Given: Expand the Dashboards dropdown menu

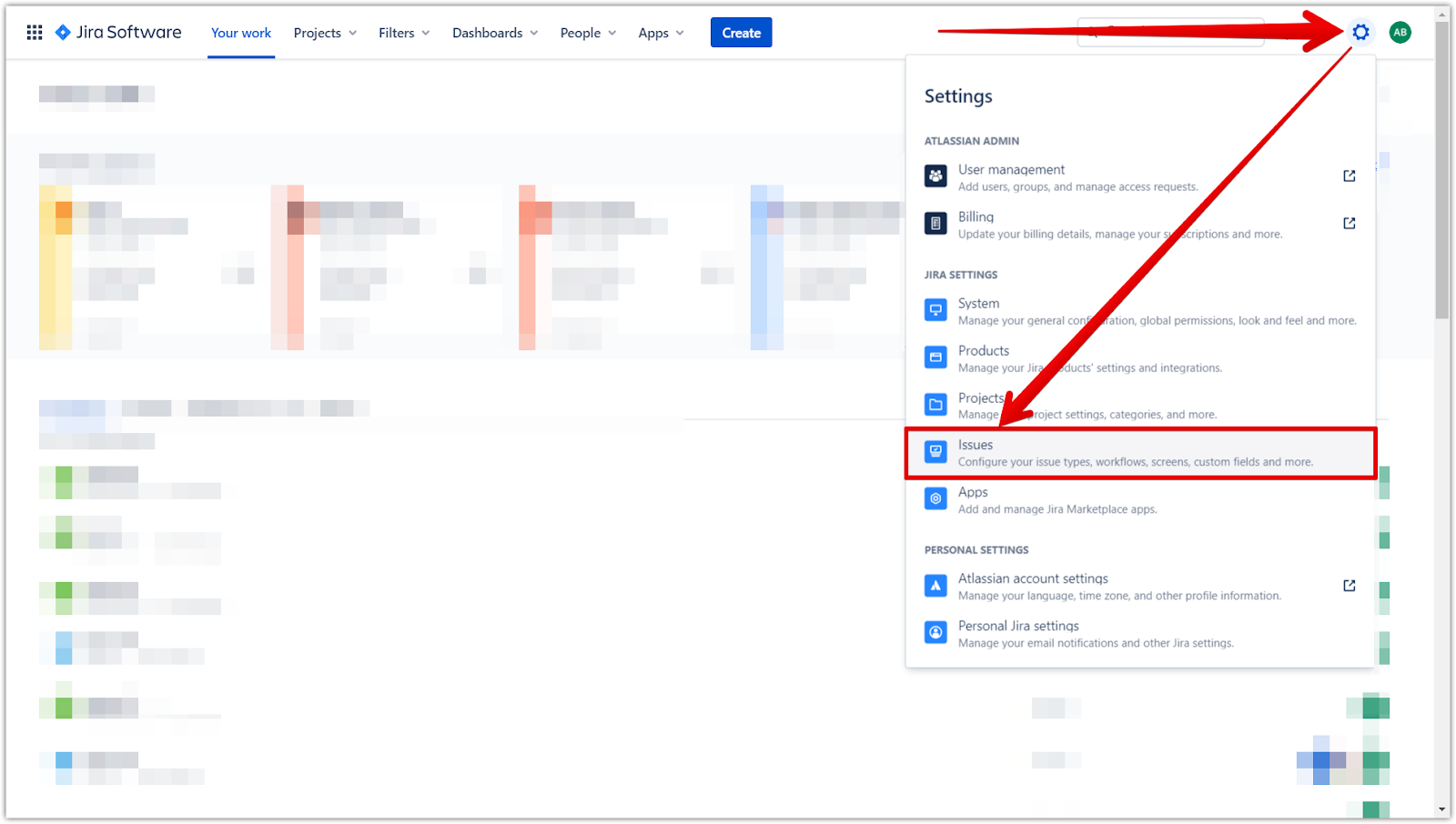Looking at the screenshot, I should coord(495,33).
